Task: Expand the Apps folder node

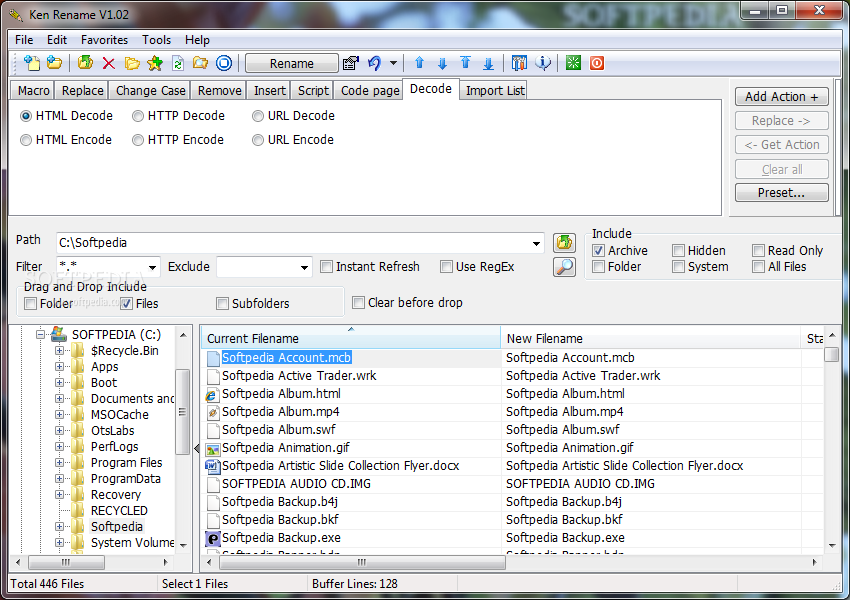Action: tap(59, 366)
